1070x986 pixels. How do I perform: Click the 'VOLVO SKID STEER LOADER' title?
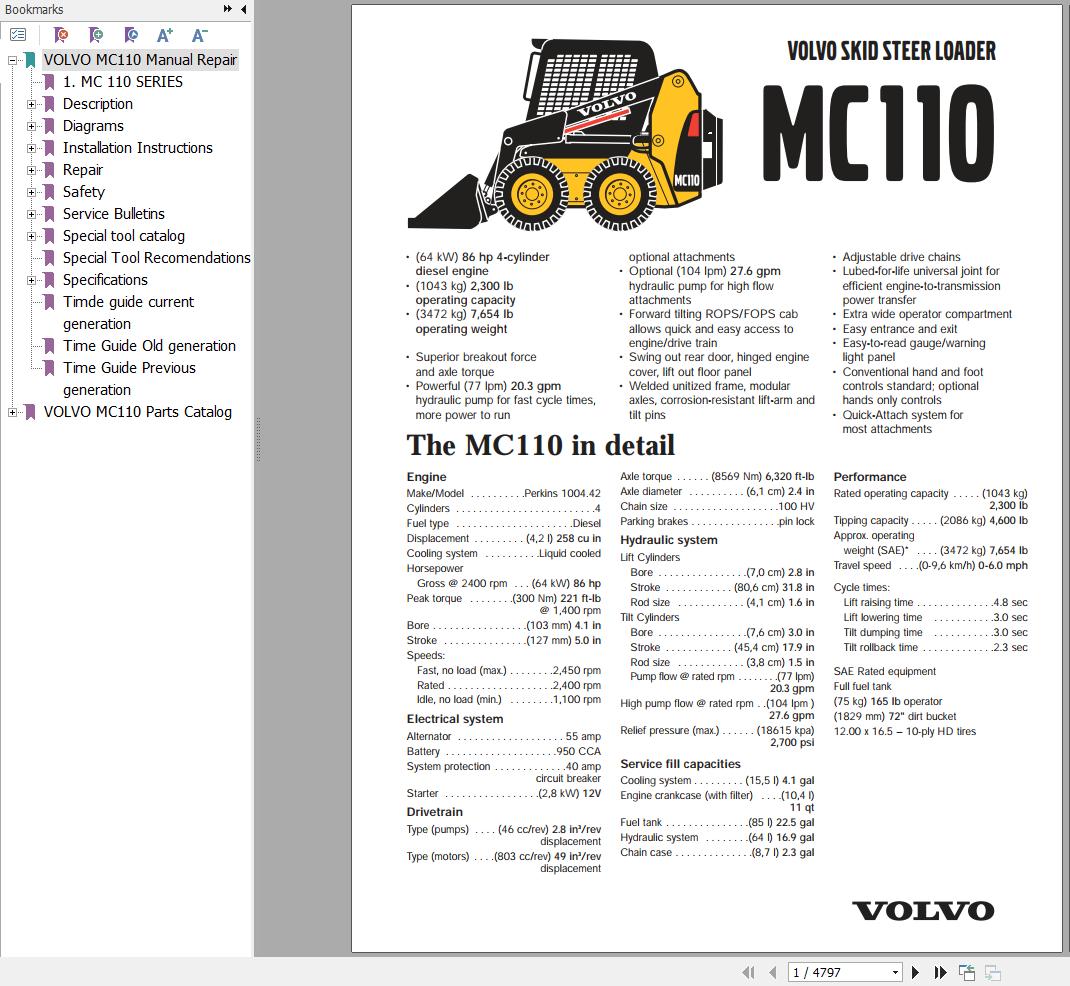[891, 50]
